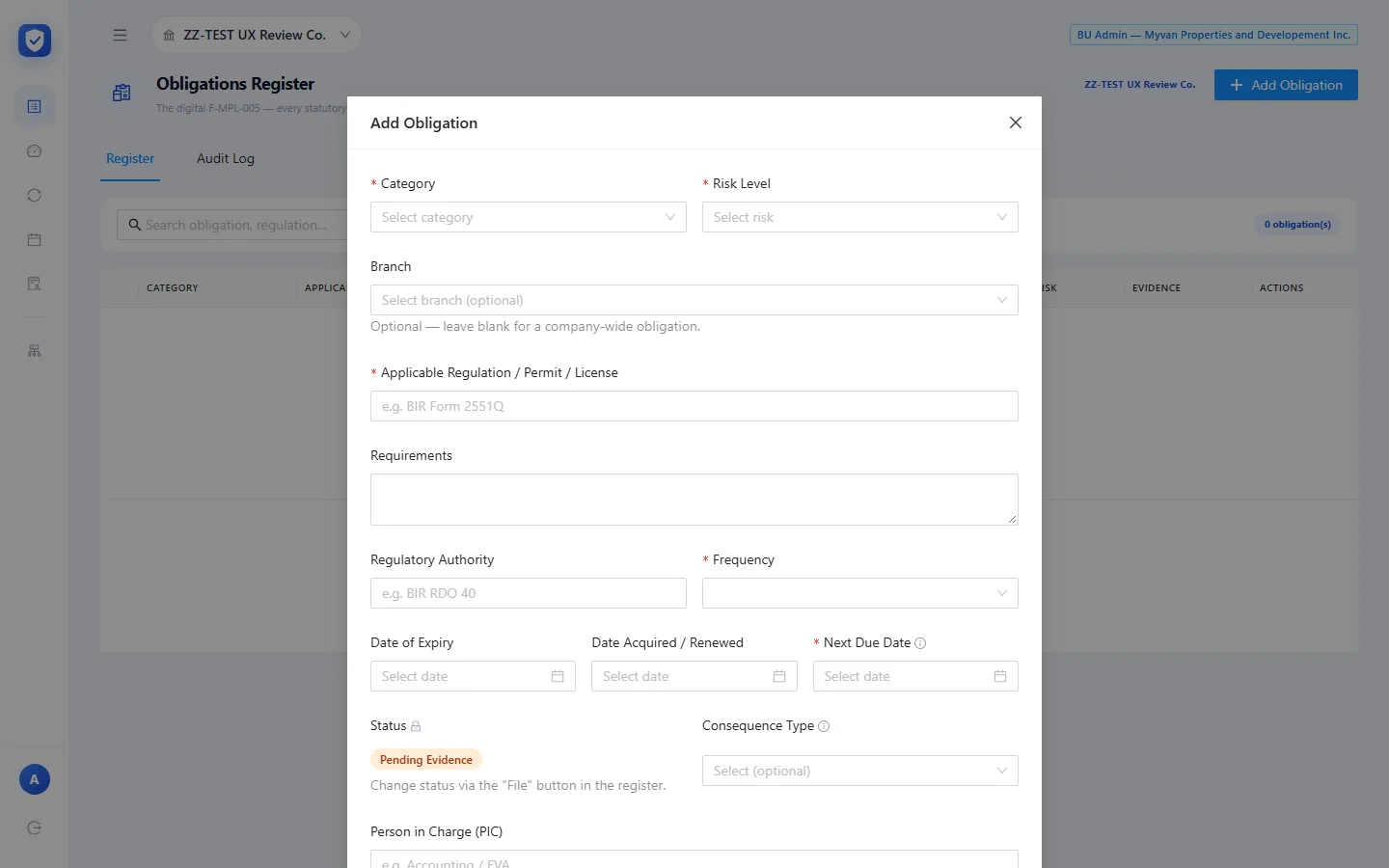
Task: Click the sync arrows icon in the sidebar
Action: tap(35, 196)
